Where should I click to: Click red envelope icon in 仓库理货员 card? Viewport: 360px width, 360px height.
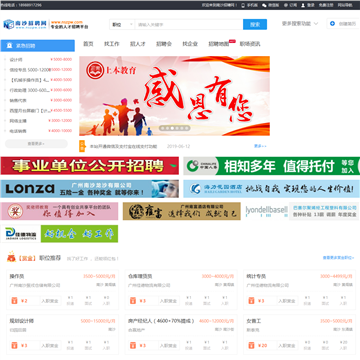tap(133, 301)
